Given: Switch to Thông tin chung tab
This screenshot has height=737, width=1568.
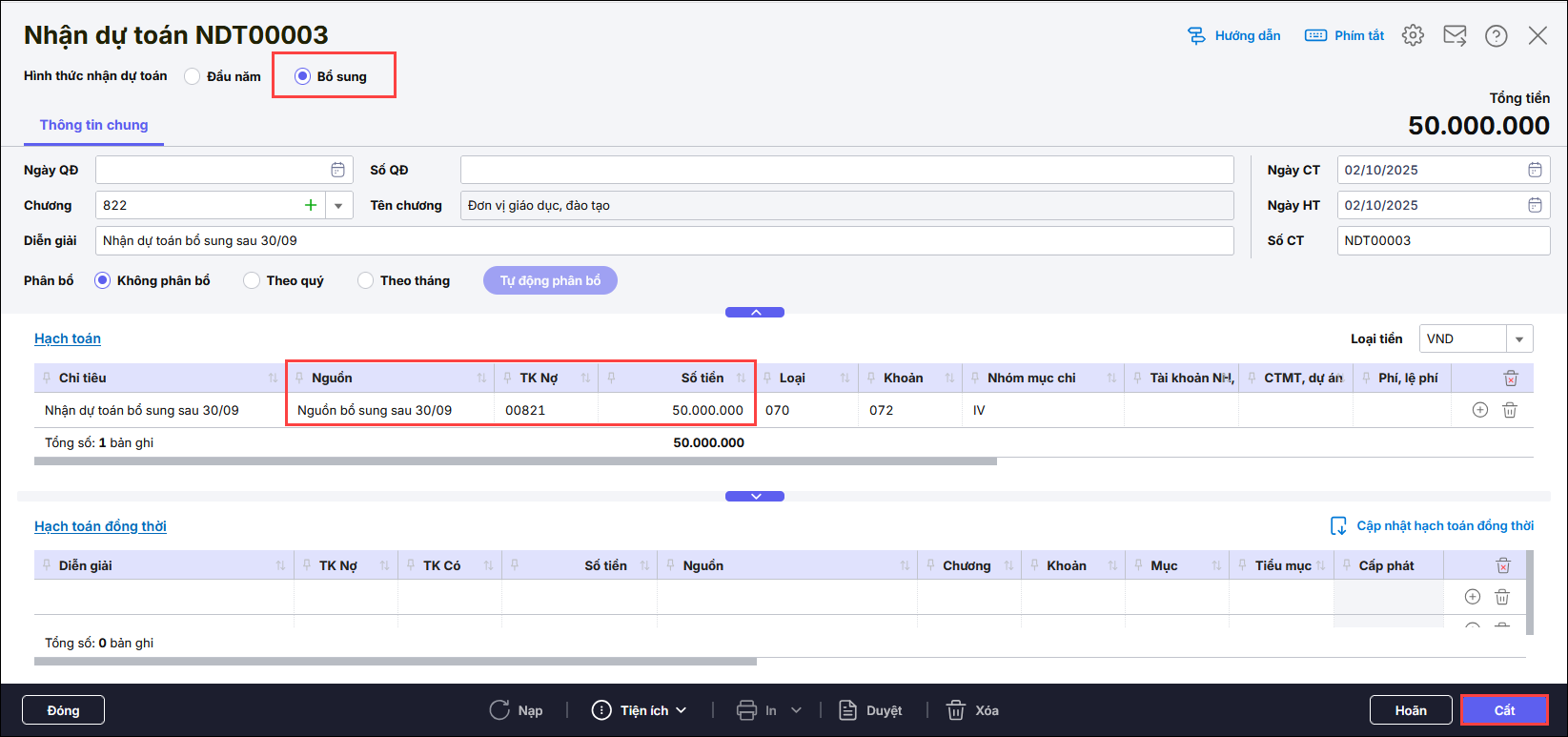Looking at the screenshot, I should coord(93,125).
